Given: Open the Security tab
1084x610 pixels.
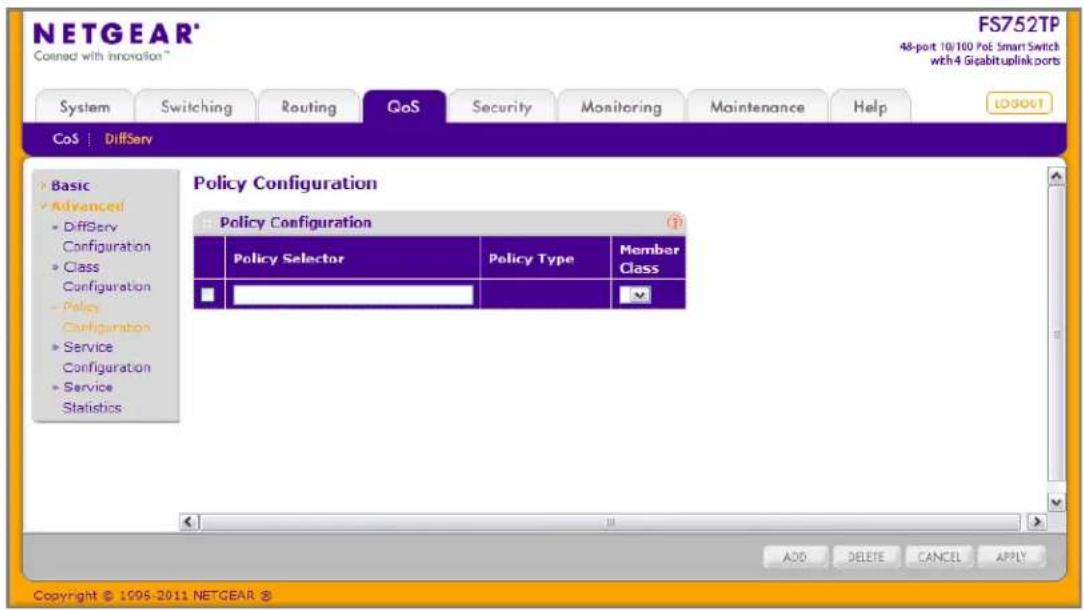Looking at the screenshot, I should click(502, 107).
